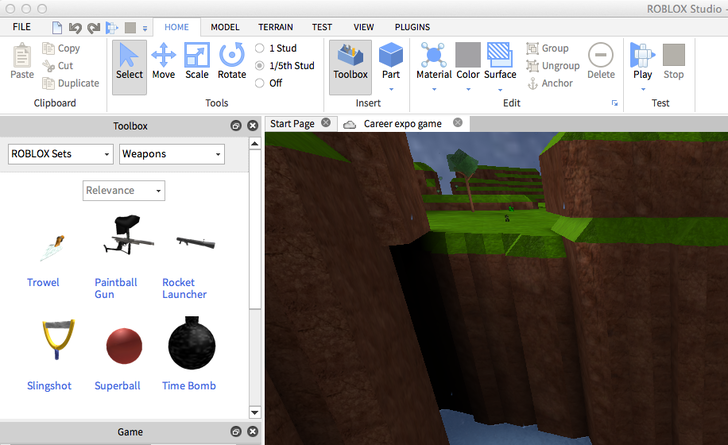Open the Material picker icon
This screenshot has height=445, width=728.
click(434, 55)
